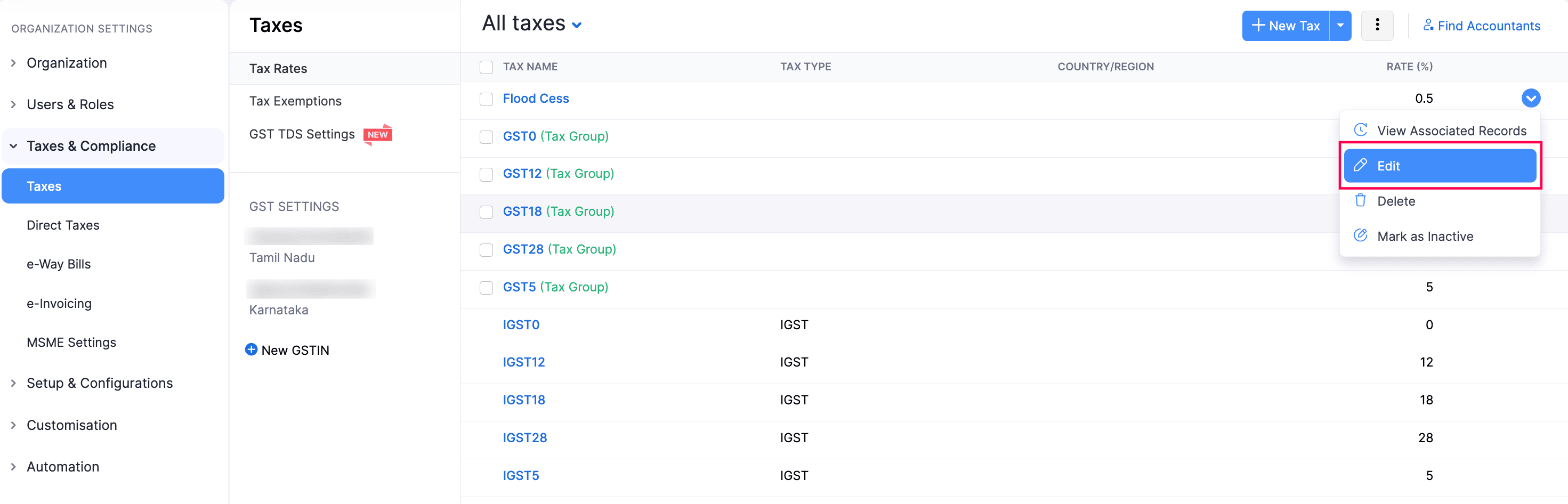The height and width of the screenshot is (504, 1568).
Task: Click the New Tax button
Action: coord(1286,26)
